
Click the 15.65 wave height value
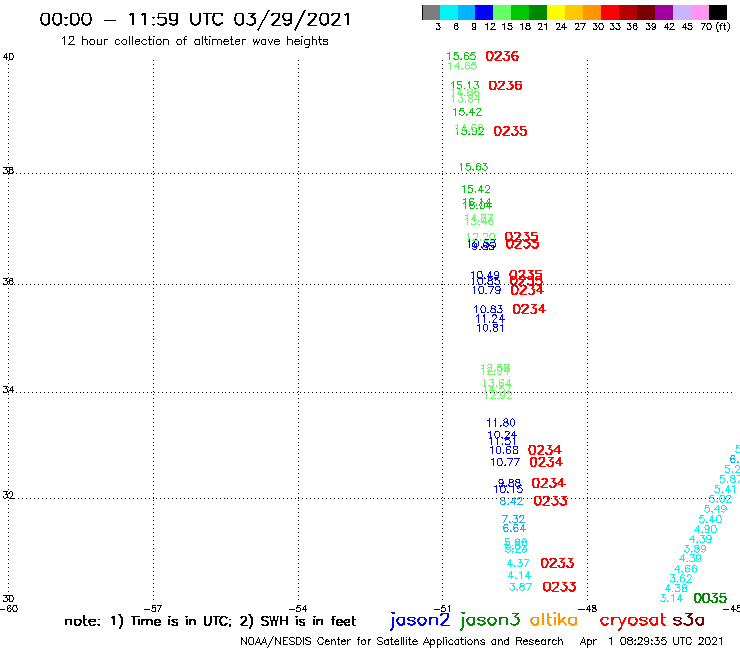[461, 56]
